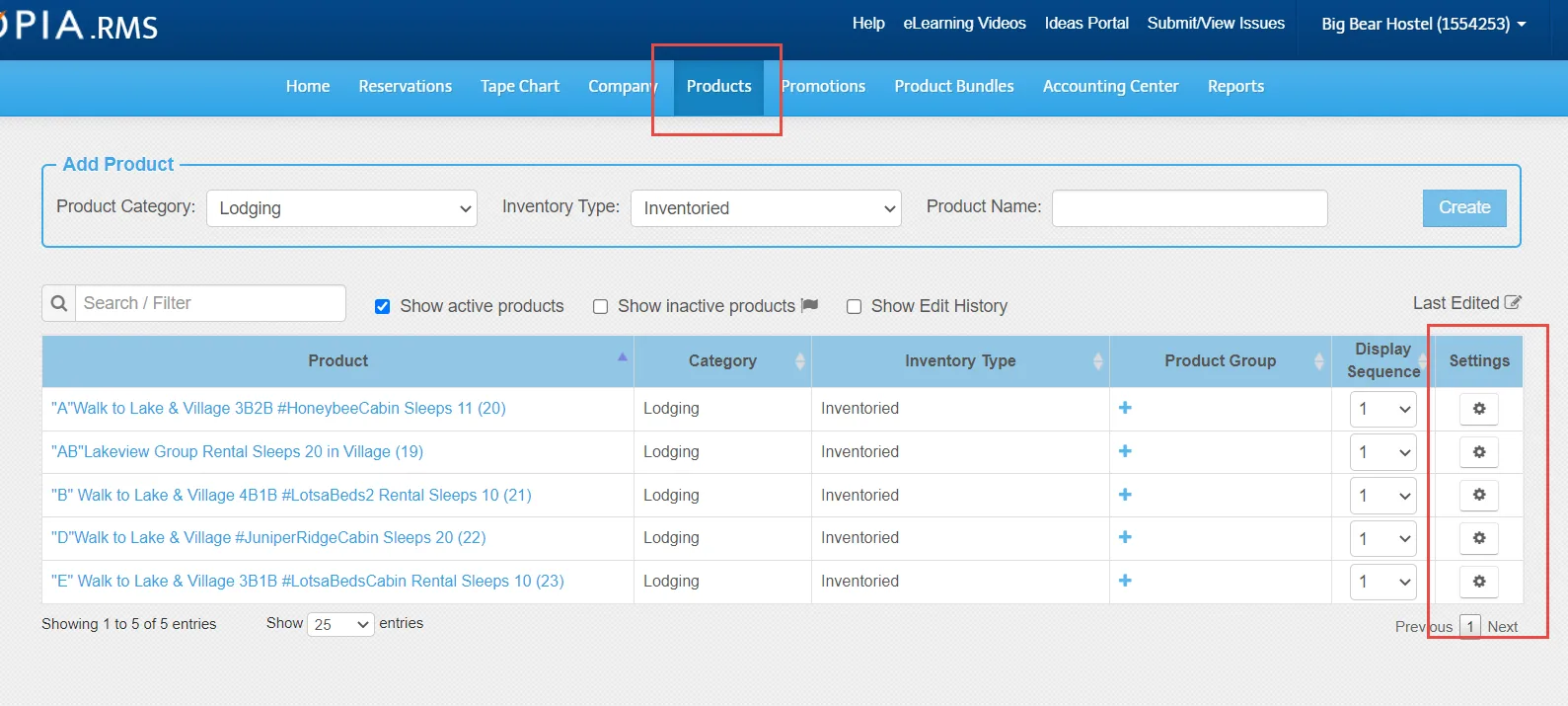
Task: Click Last Edited label
Action: [1456, 303]
